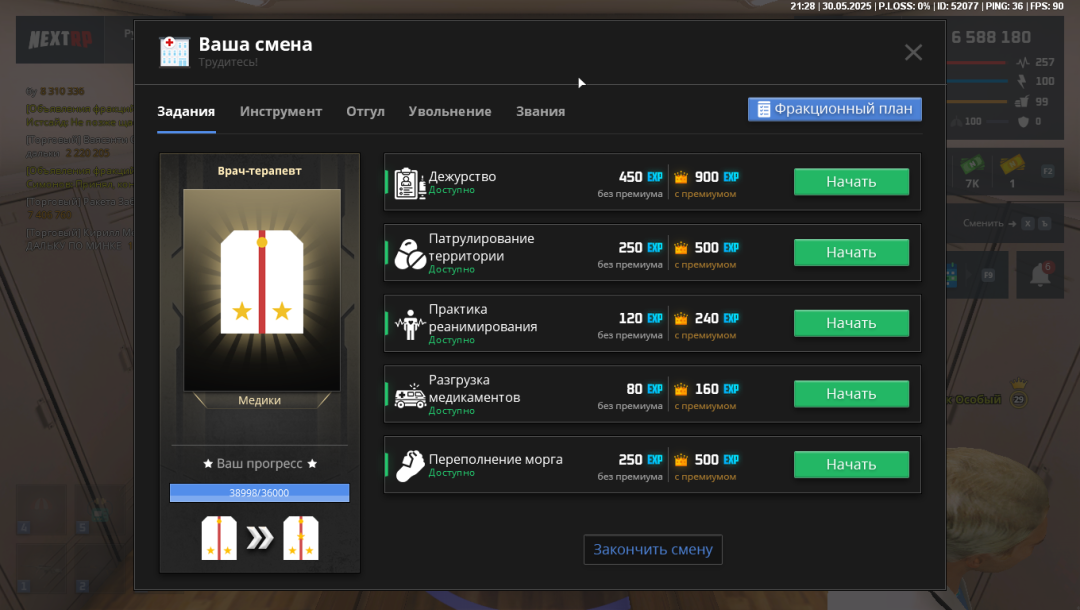This screenshot has height=610, width=1080.
Task: Click the Ваш прогресс experience bar
Action: click(x=259, y=492)
